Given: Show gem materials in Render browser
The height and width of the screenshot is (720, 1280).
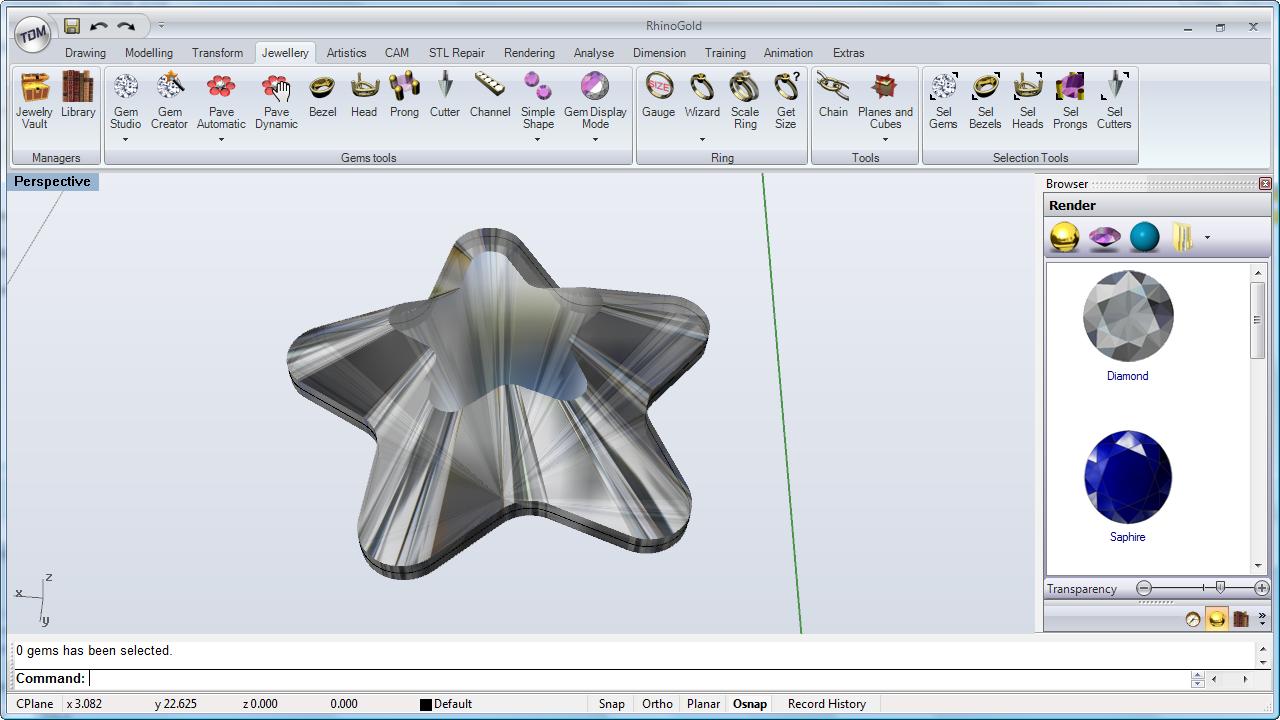Looking at the screenshot, I should point(1104,237).
